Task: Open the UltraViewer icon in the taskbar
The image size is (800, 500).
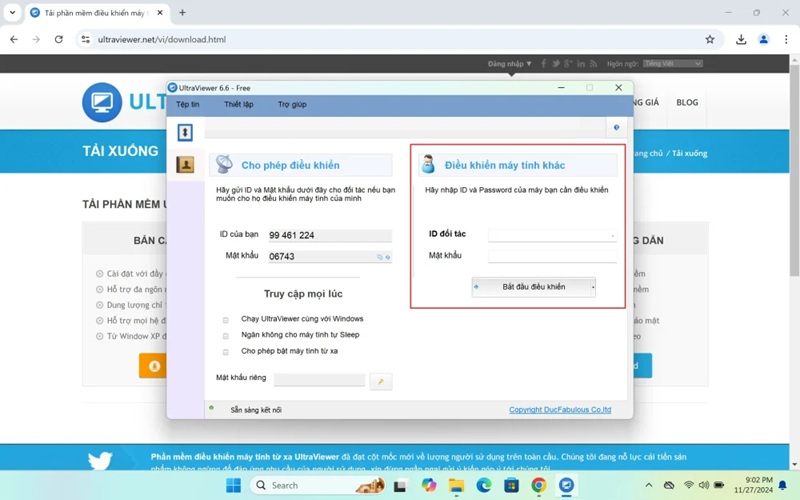Action: [x=567, y=485]
